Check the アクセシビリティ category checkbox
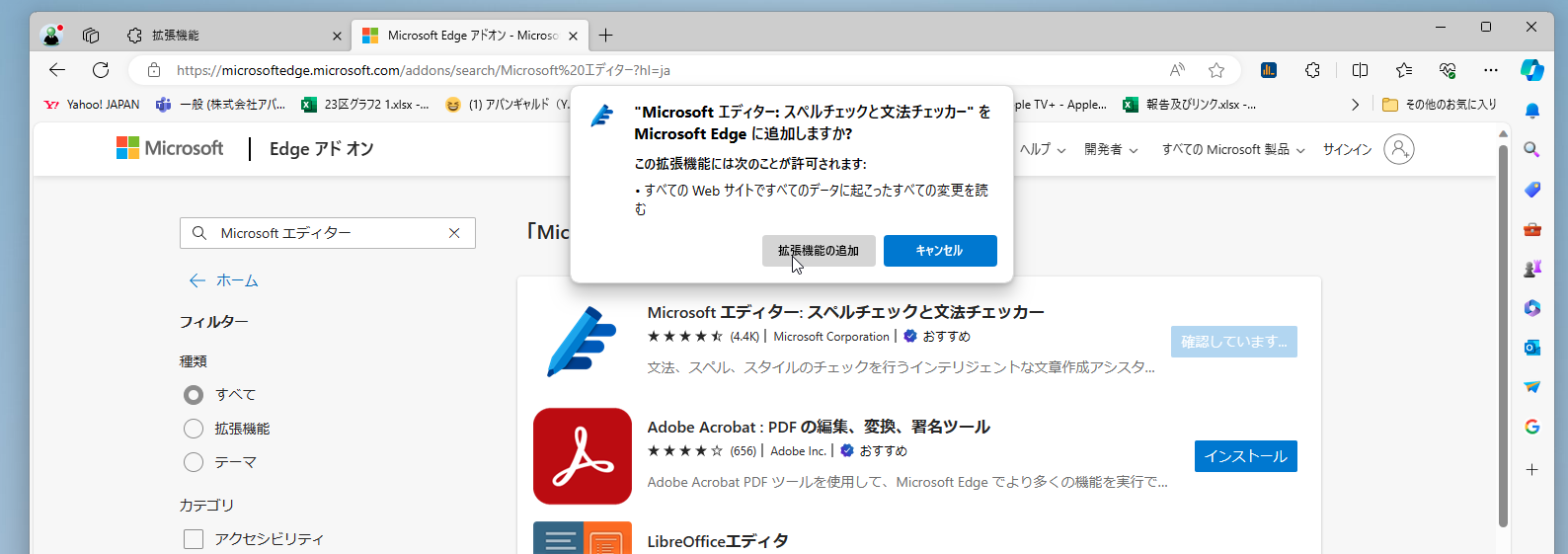This screenshot has height=554, width=1568. point(194,539)
